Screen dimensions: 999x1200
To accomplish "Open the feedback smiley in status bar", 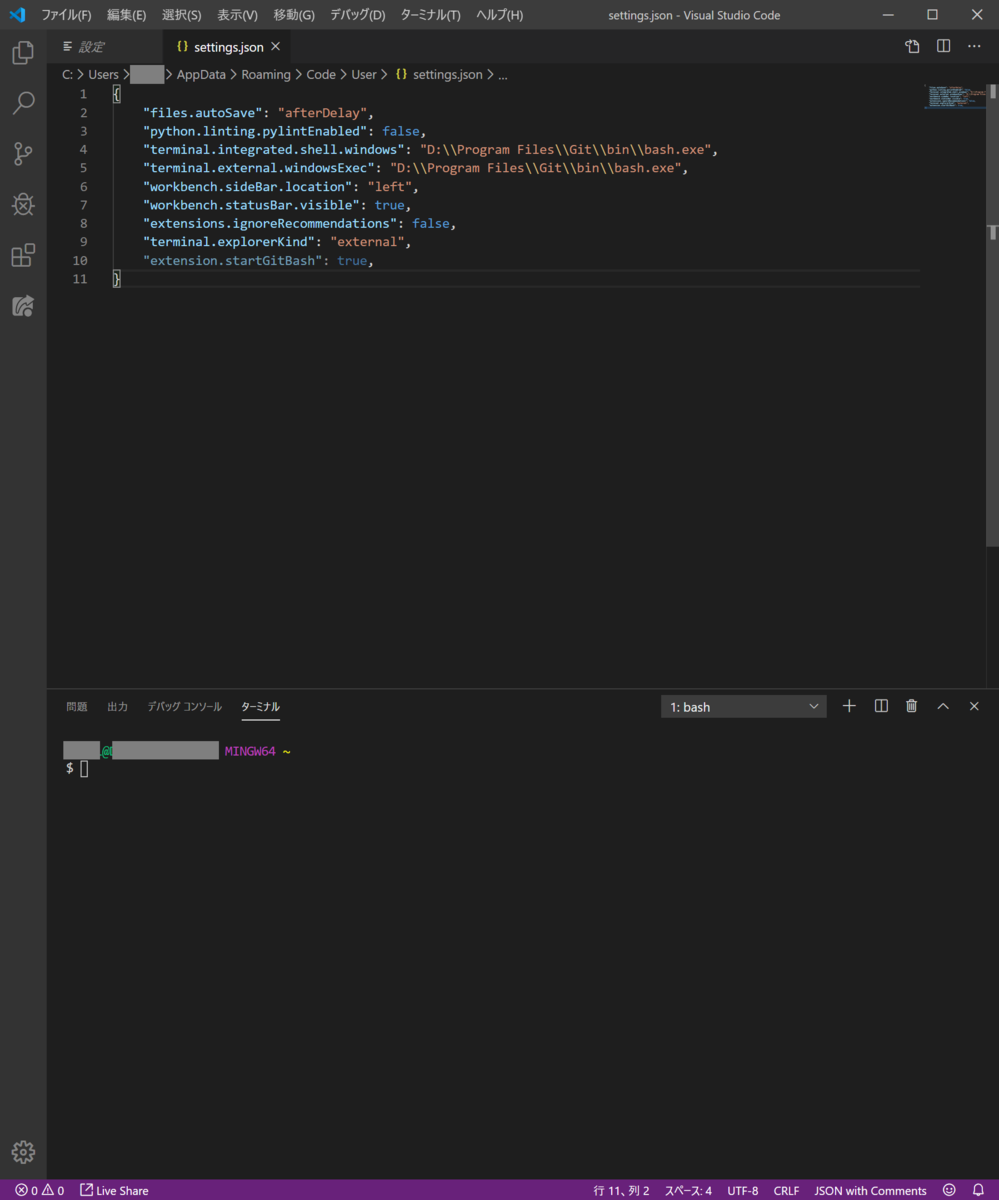I will click(x=949, y=1190).
